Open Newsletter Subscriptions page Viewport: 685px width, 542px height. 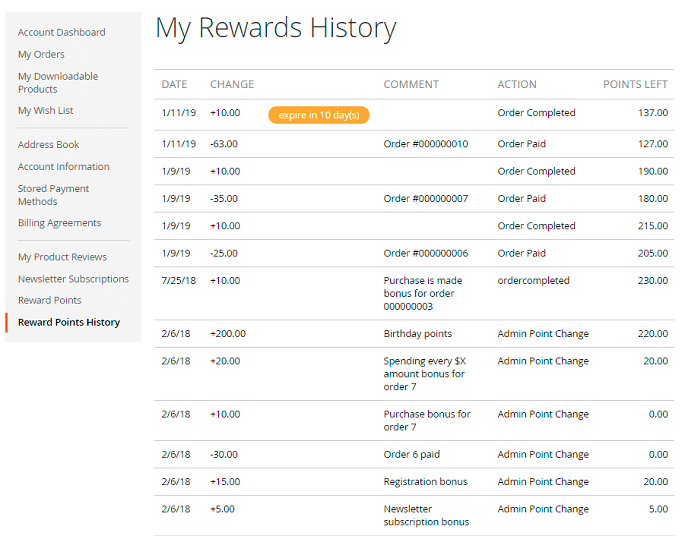[x=73, y=279]
